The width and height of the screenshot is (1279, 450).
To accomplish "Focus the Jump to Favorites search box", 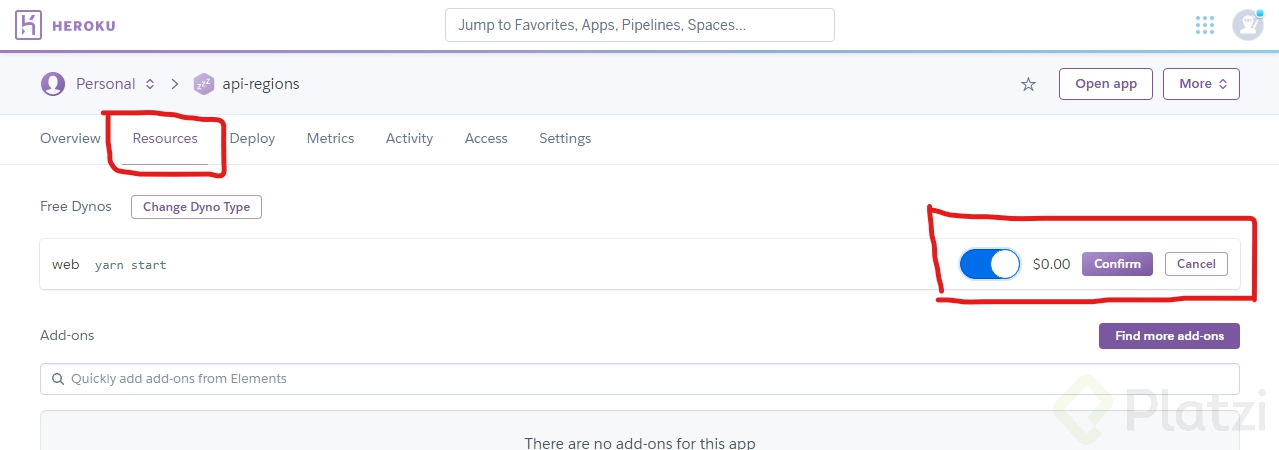I will [x=640, y=25].
